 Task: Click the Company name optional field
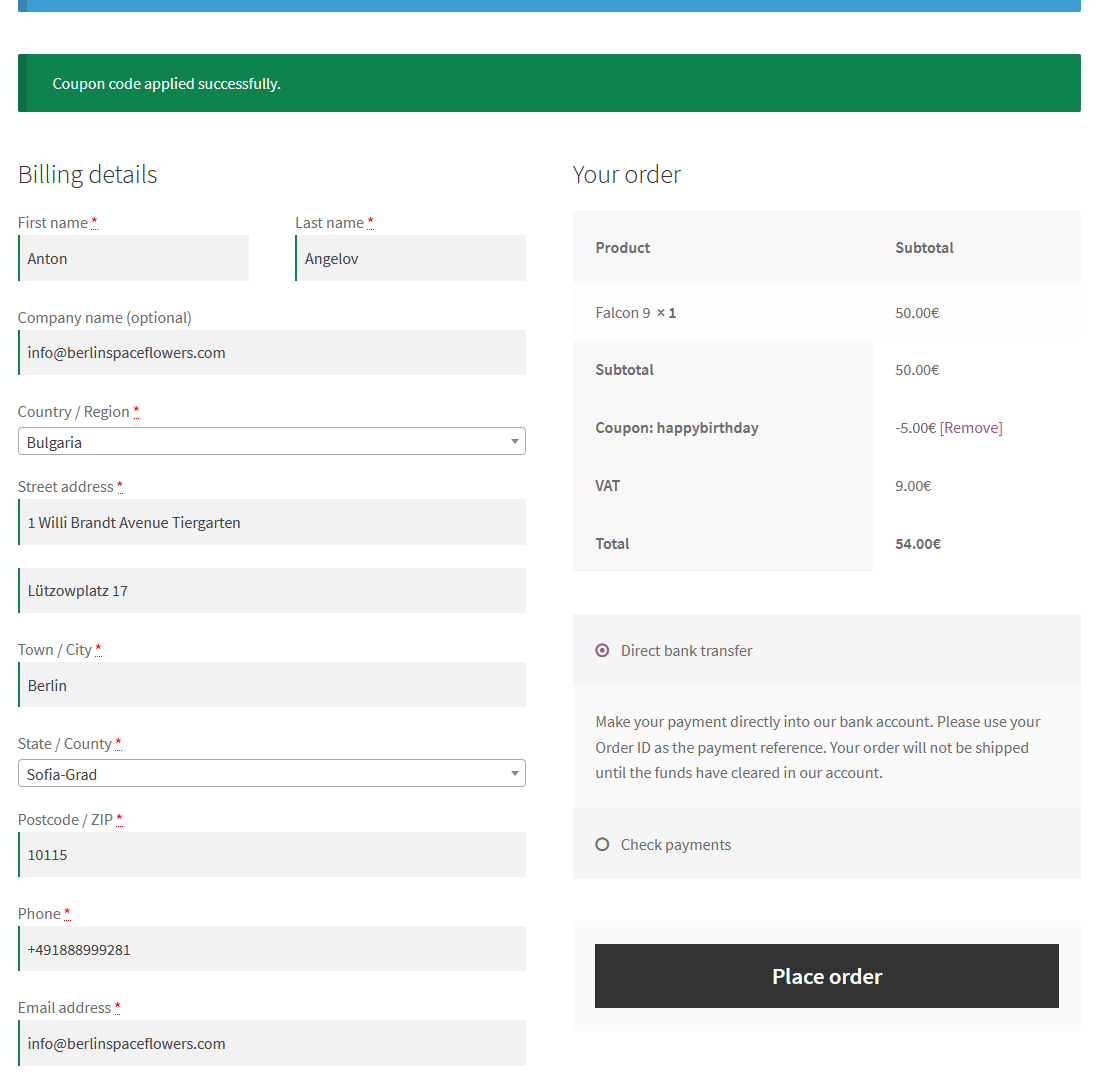(271, 352)
